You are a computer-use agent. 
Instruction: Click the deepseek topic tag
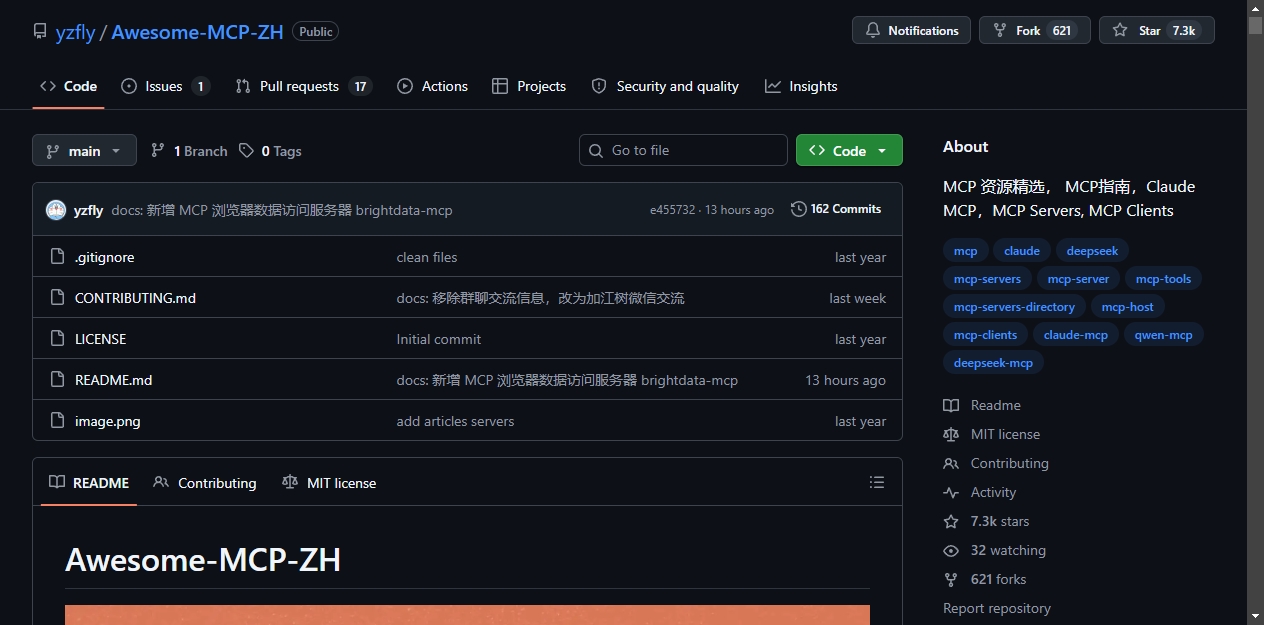tap(1092, 251)
